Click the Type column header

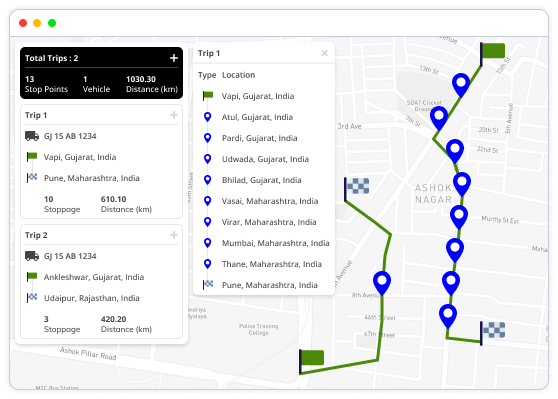tap(207, 75)
